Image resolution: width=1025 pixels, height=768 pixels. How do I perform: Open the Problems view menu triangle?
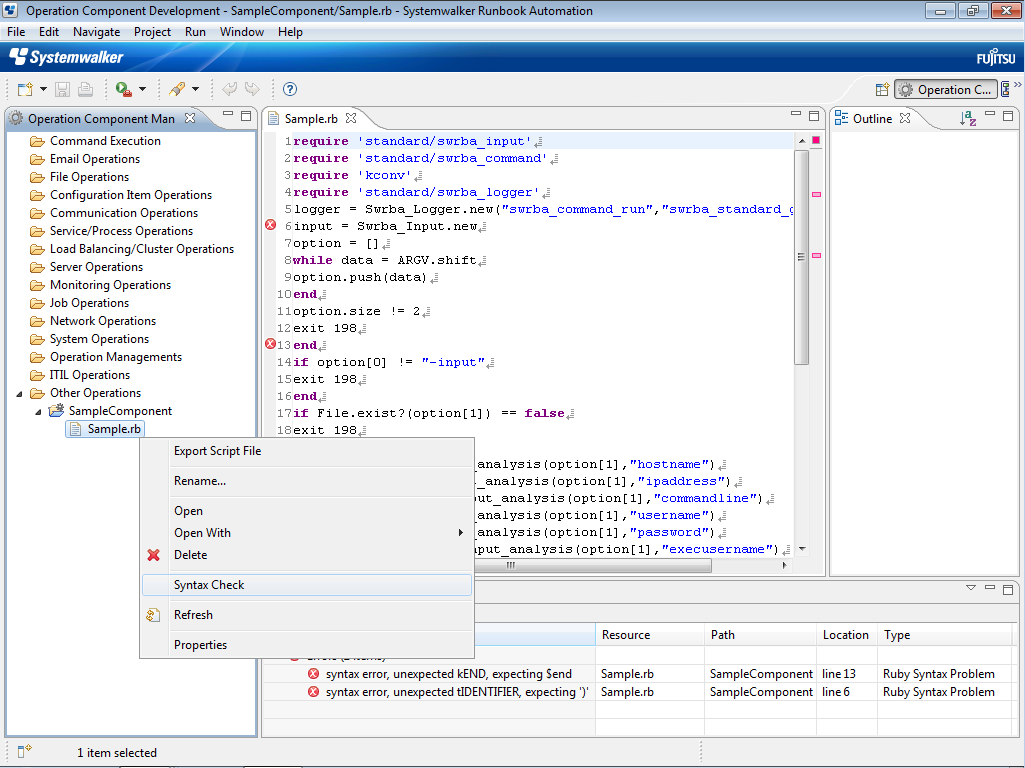click(x=971, y=588)
